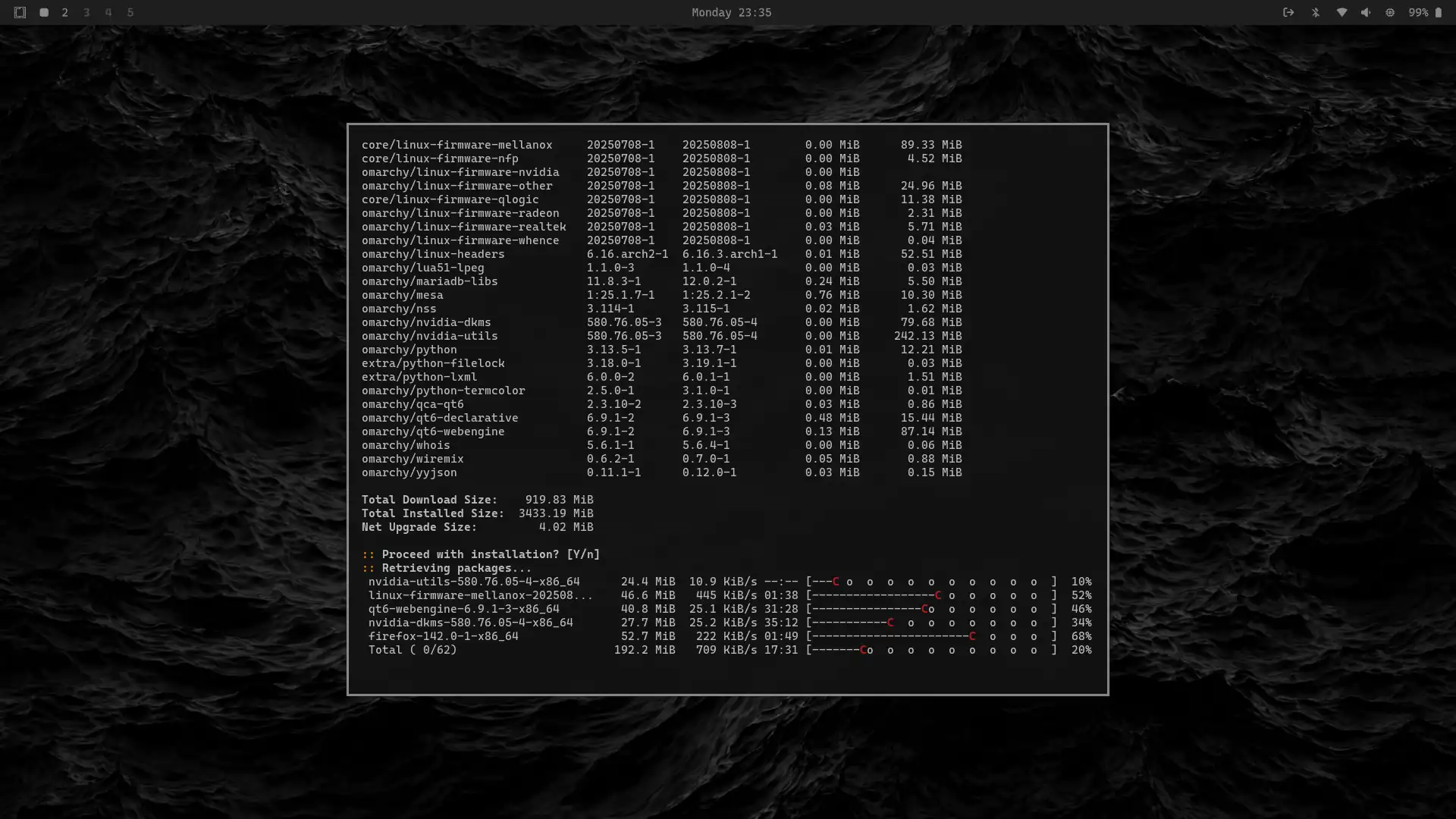The image size is (1456, 819).
Task: Select 'omarchy/mesa' package name
Action: pos(402,295)
